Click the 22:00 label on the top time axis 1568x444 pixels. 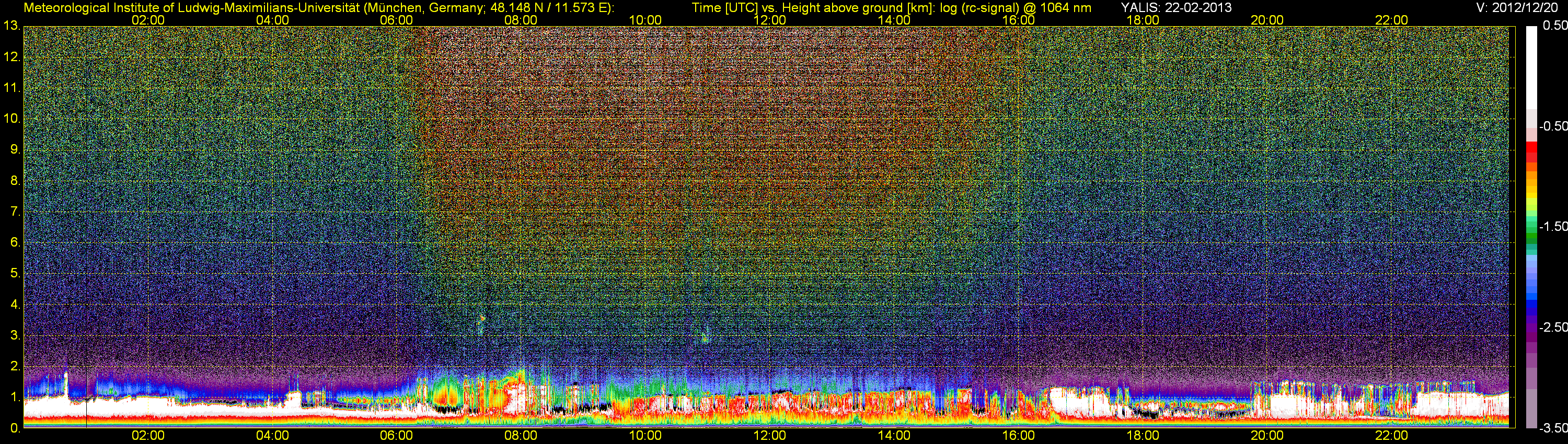point(1391,20)
